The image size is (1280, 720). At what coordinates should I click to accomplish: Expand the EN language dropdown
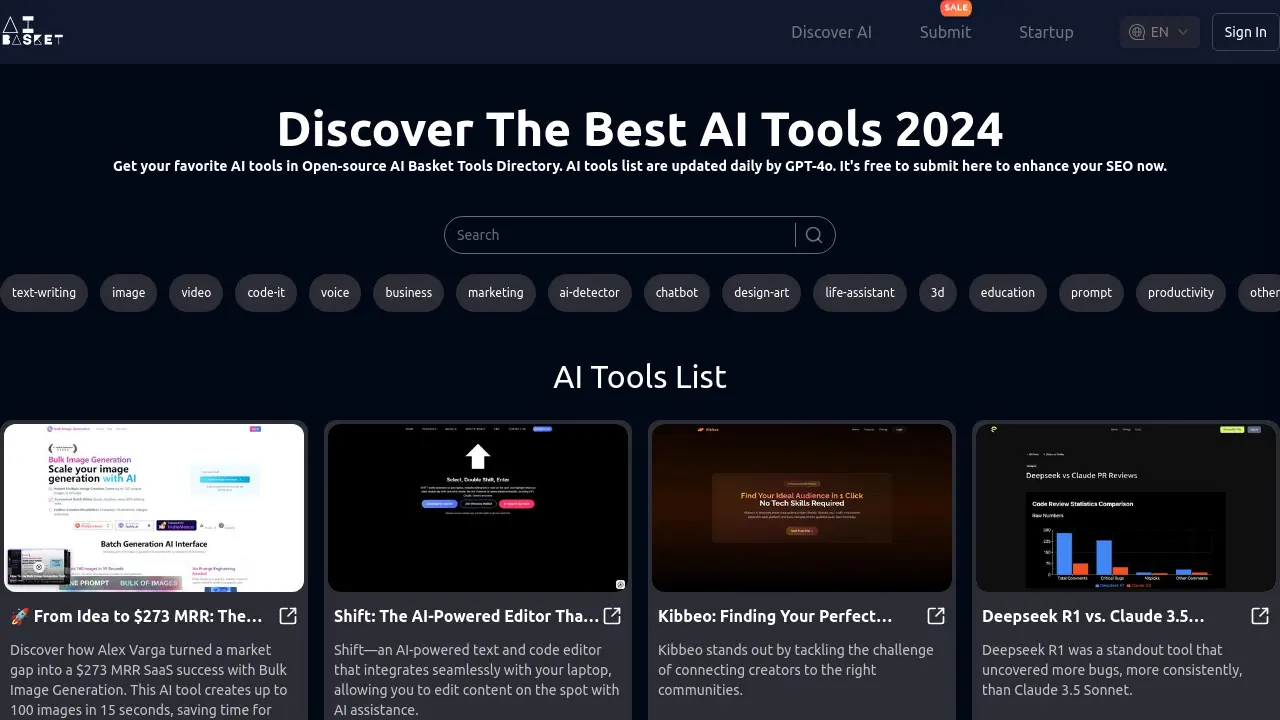tap(1160, 32)
